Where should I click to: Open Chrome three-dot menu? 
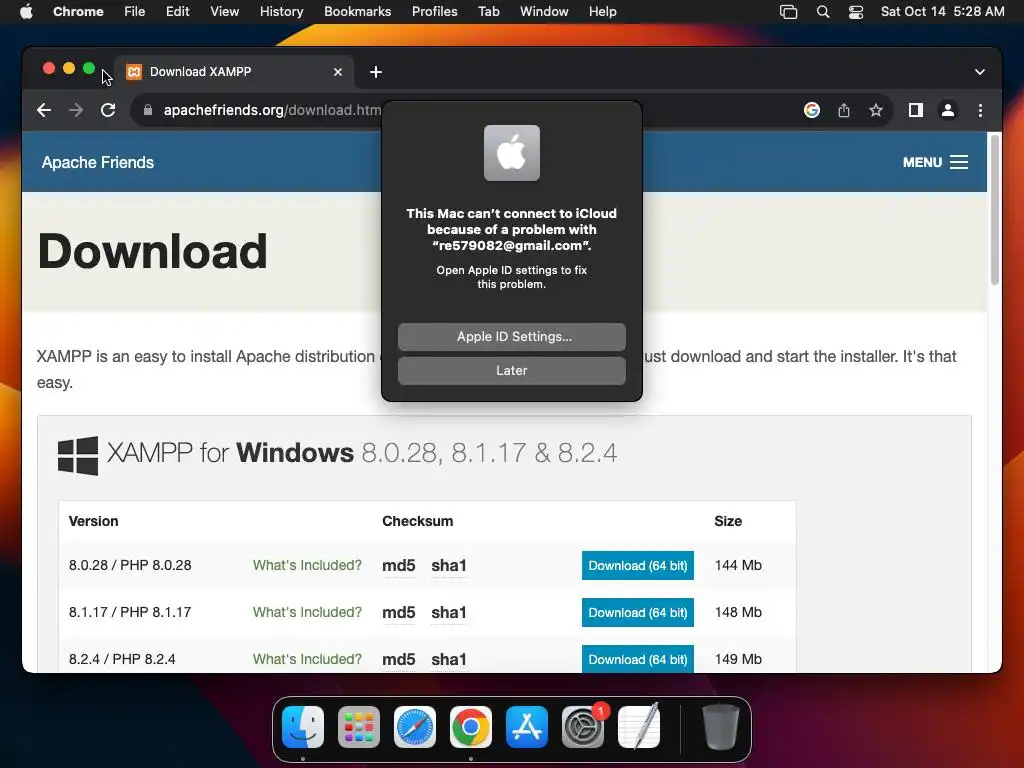click(980, 110)
